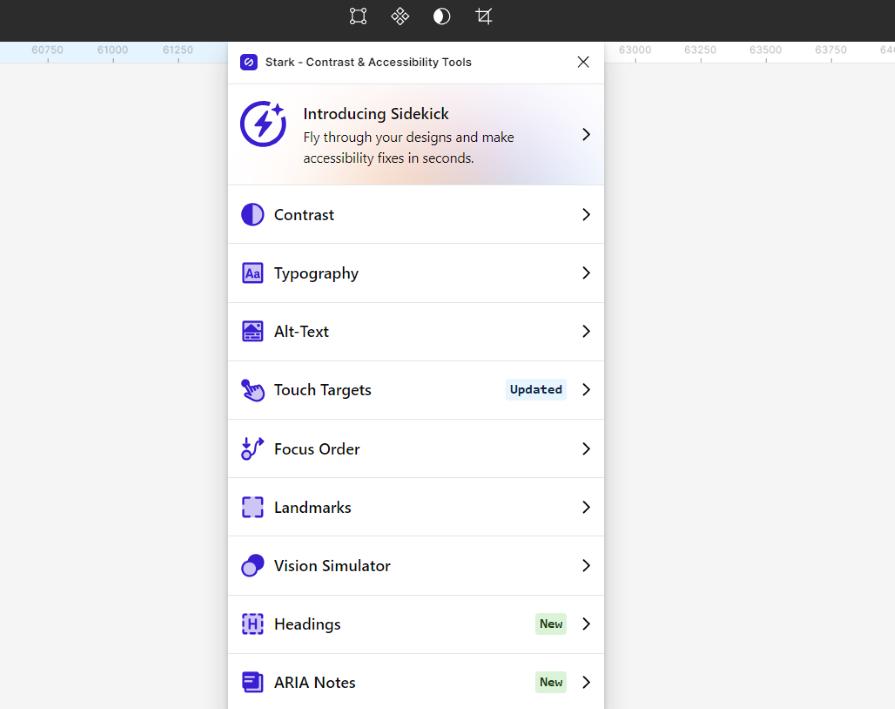The width and height of the screenshot is (895, 709).
Task: Click the half-moon contrast icon in top toolbar
Action: 441,16
